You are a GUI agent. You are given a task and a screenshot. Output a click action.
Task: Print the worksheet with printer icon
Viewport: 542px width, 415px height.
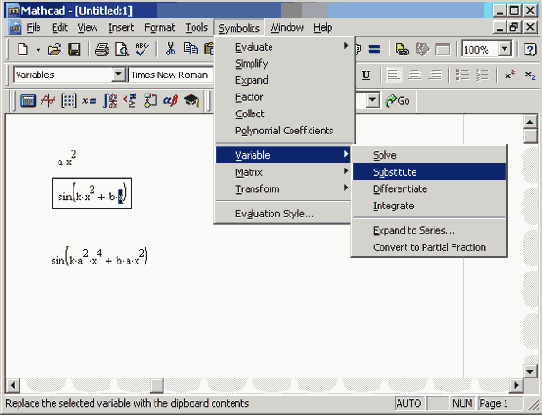tap(102, 49)
